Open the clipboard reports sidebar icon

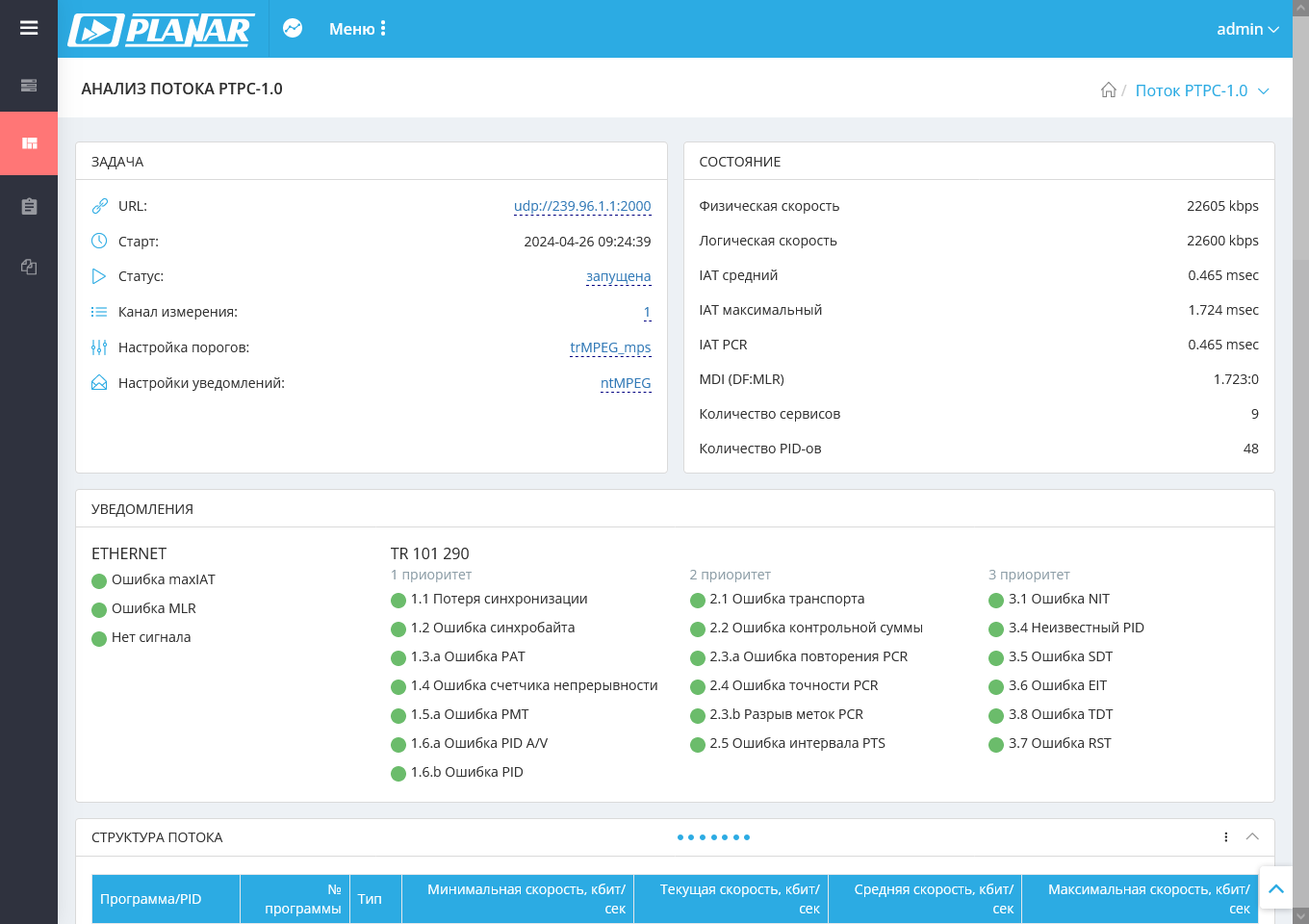[29, 206]
